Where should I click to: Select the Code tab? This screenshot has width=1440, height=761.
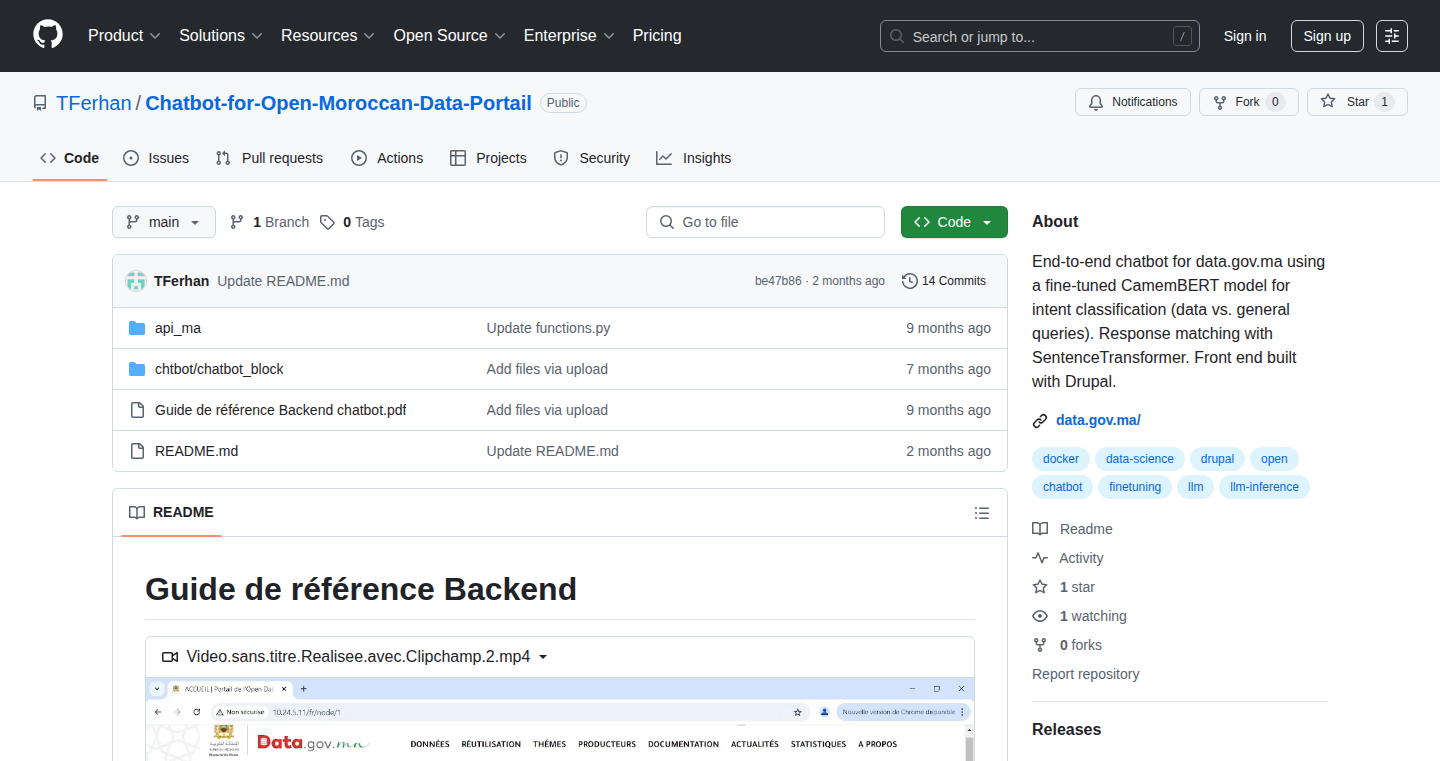click(x=70, y=158)
